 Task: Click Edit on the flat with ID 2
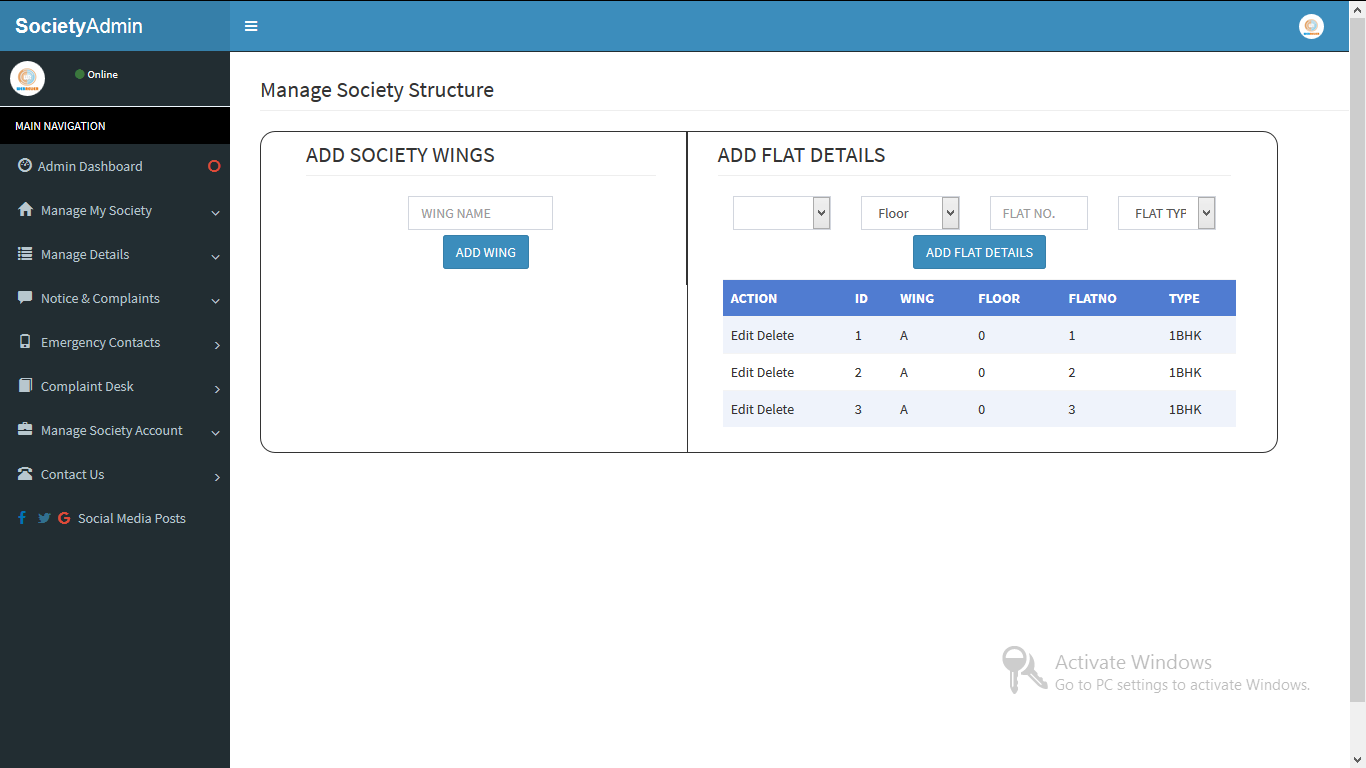740,372
